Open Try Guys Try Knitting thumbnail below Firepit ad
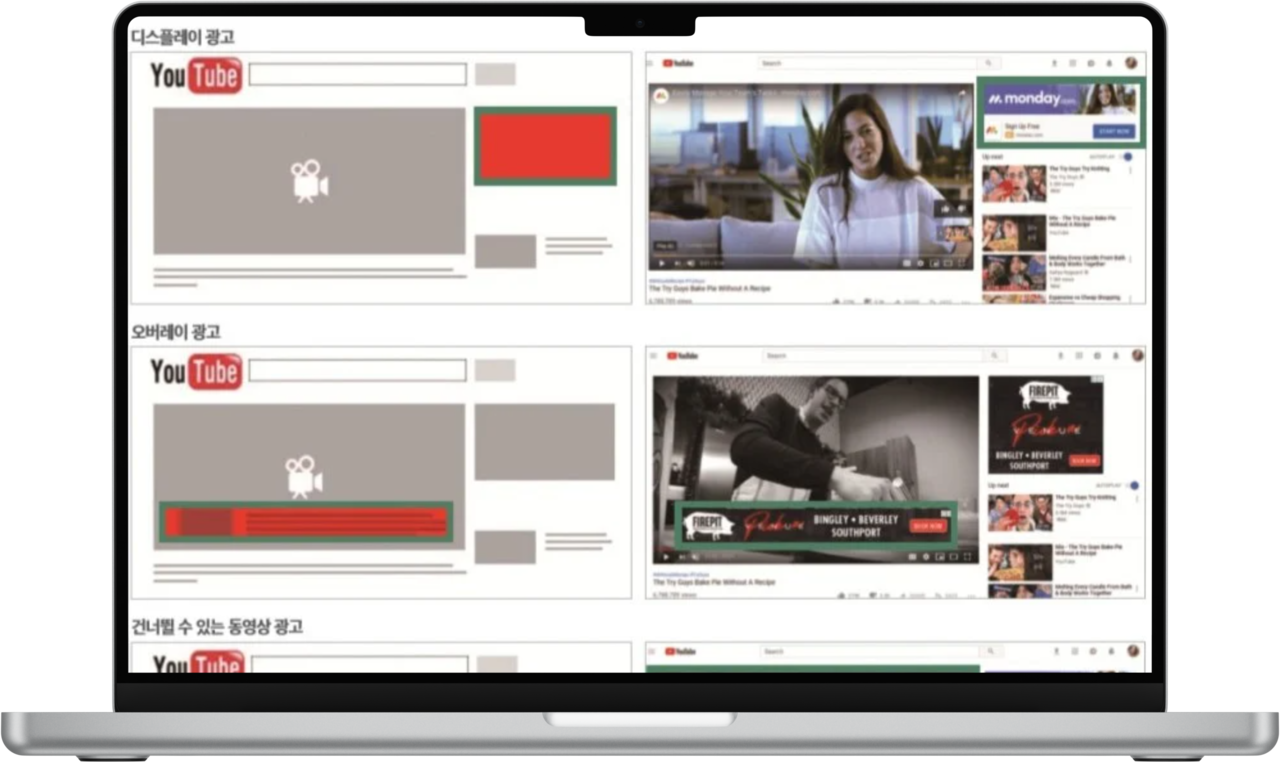Screen dimensions: 1280x762 1020,513
